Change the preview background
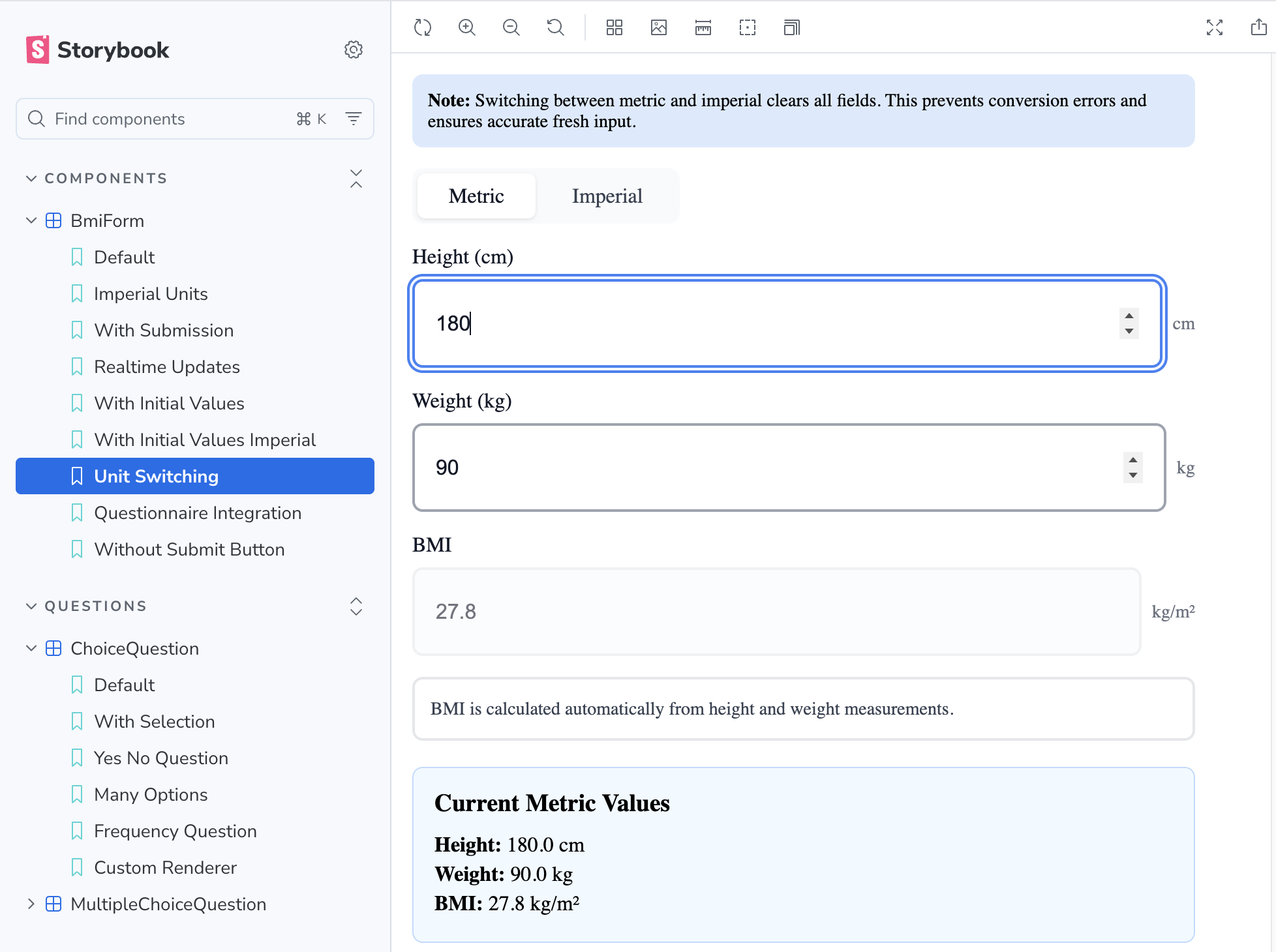This screenshot has width=1276, height=952. tap(659, 27)
